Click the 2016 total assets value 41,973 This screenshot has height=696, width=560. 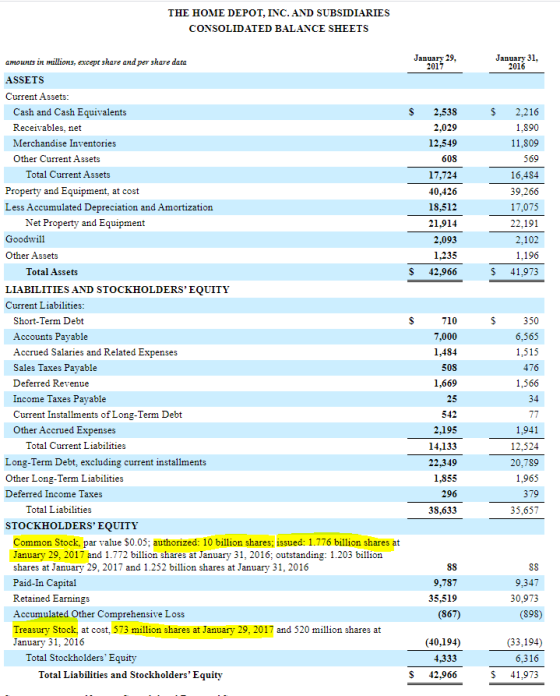pyautogui.click(x=525, y=272)
